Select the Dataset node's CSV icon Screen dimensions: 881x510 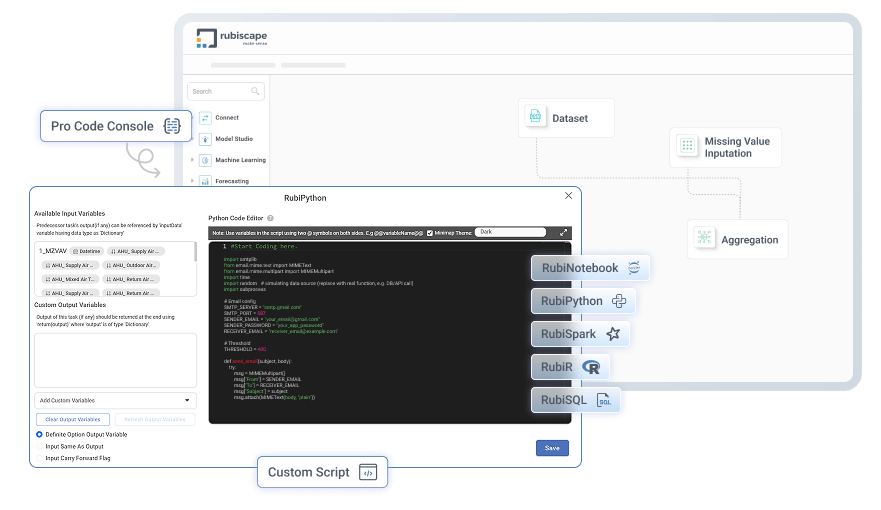535,116
